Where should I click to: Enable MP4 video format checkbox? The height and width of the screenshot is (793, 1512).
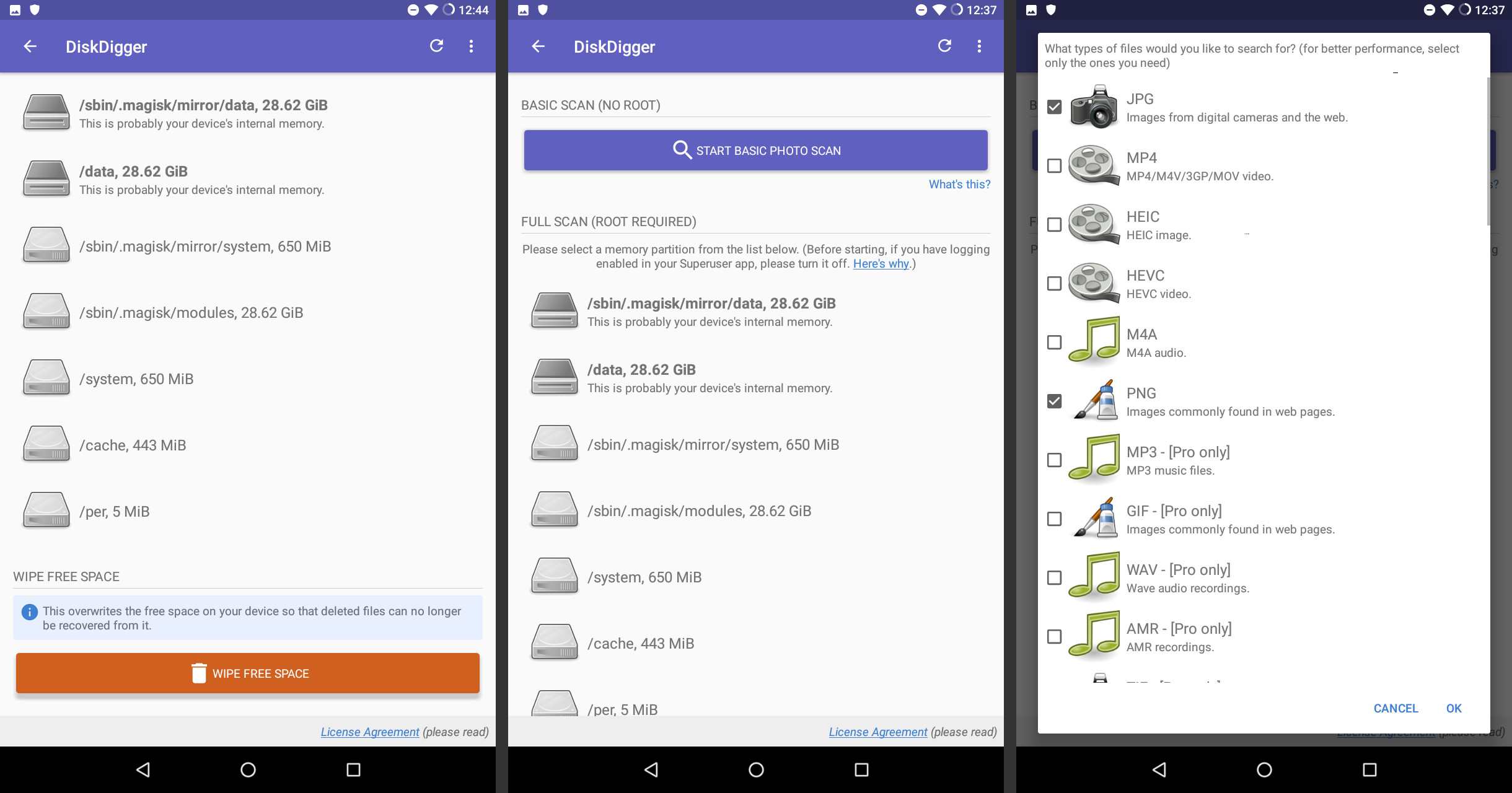[x=1054, y=165]
